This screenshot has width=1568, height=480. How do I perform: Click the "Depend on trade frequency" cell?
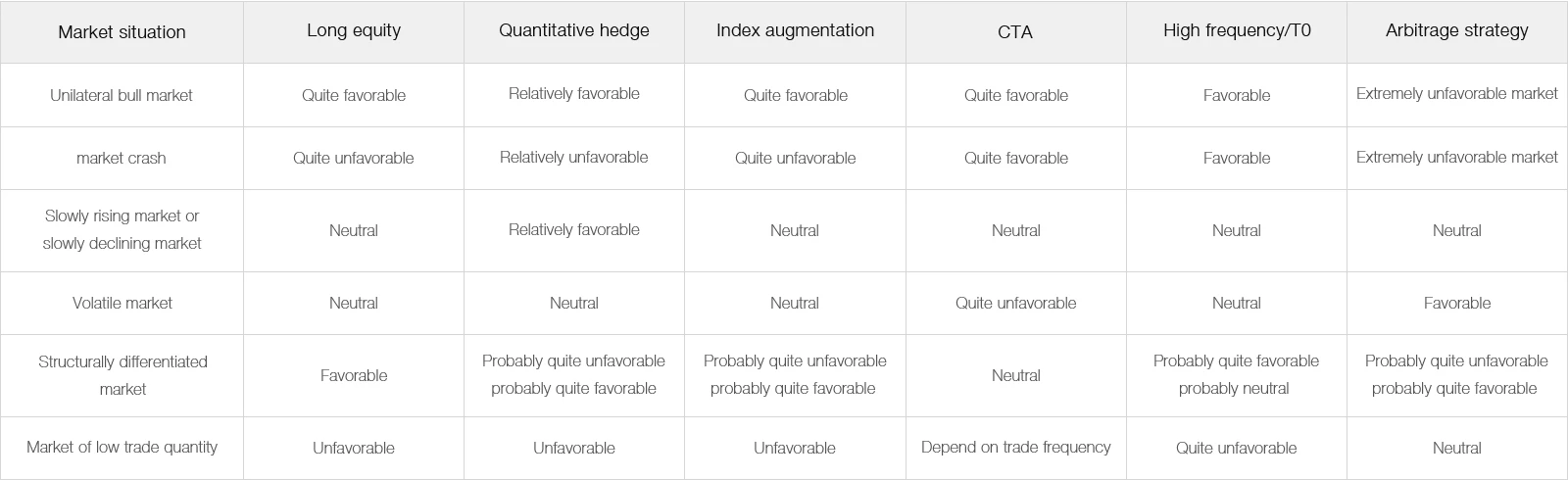pyautogui.click(x=1015, y=447)
